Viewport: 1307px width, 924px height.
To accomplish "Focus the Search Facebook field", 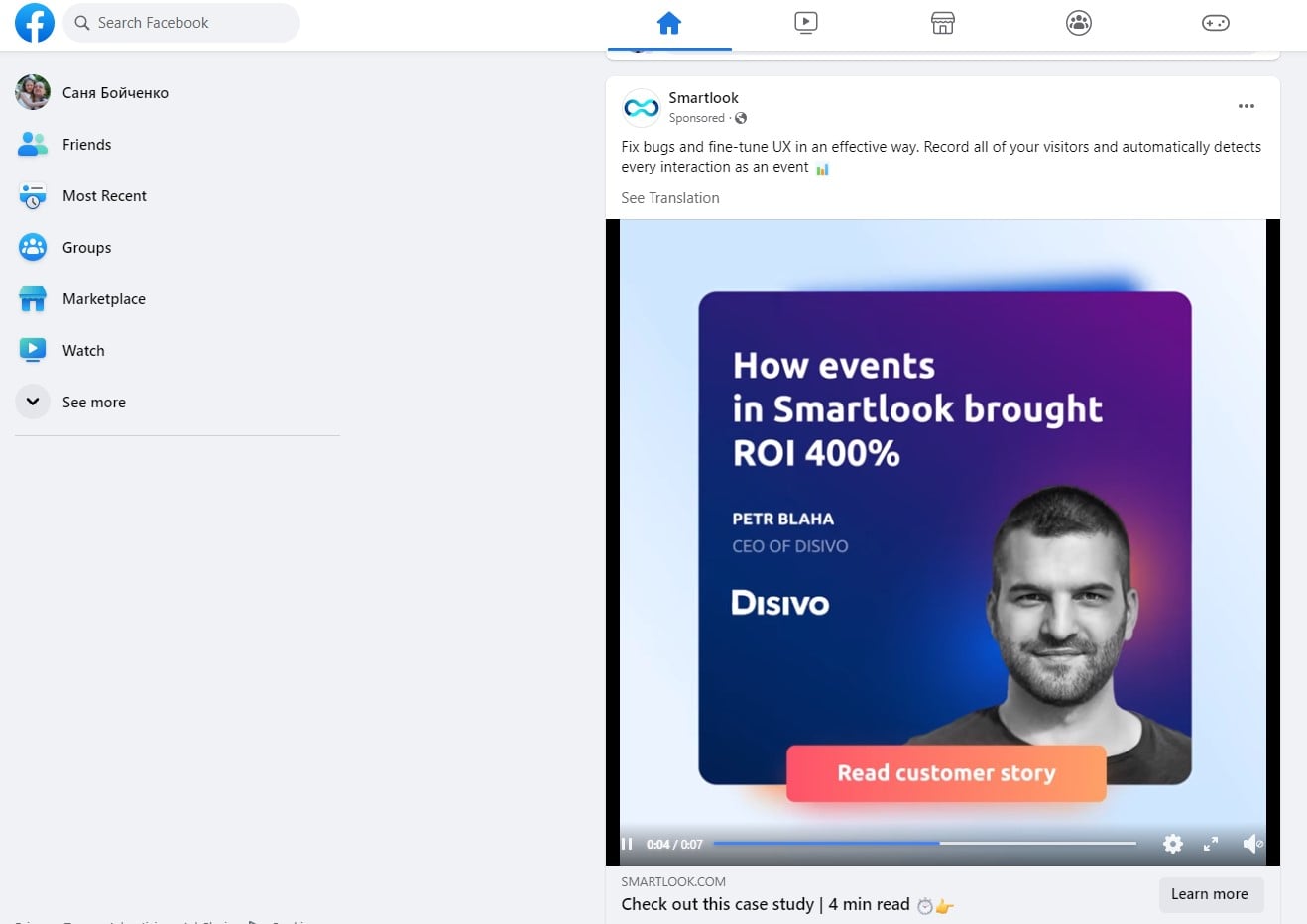I will tap(181, 23).
